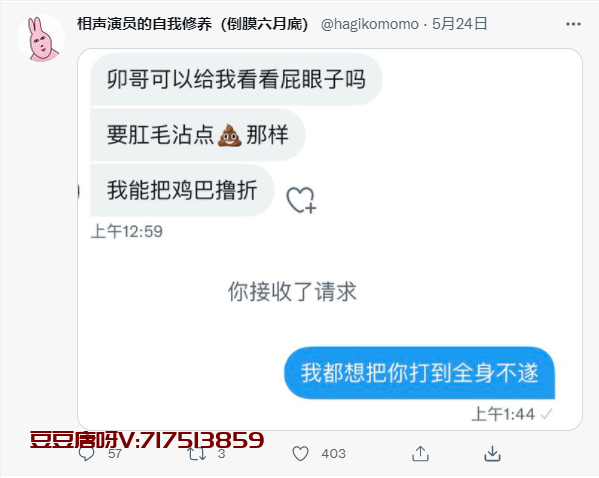Select the first gray incoming message bubble
The height and width of the screenshot is (478, 599).
pyautogui.click(x=236, y=79)
